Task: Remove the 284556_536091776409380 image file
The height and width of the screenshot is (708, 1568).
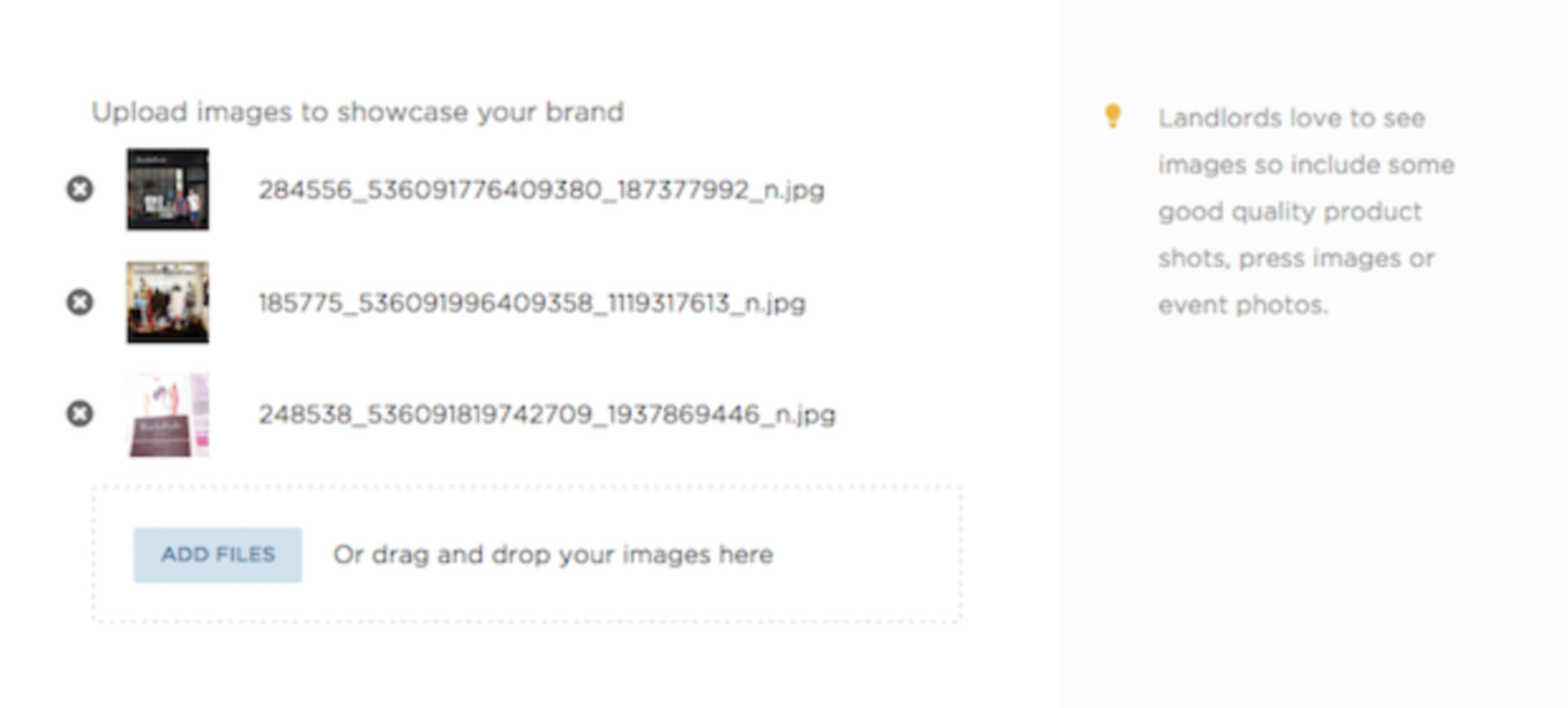Action: coord(80,189)
